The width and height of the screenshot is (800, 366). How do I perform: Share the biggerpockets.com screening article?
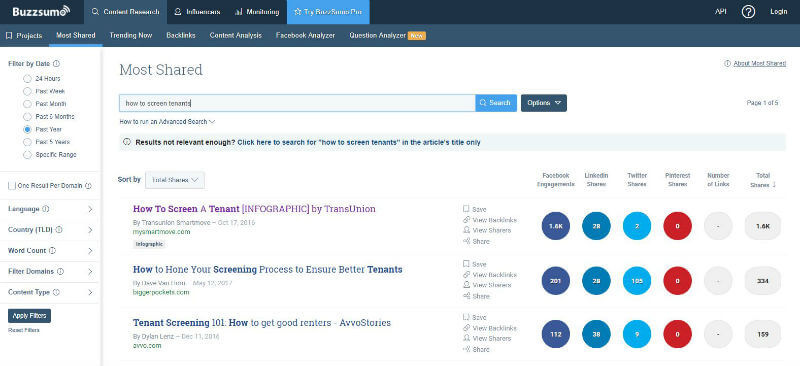click(x=476, y=296)
